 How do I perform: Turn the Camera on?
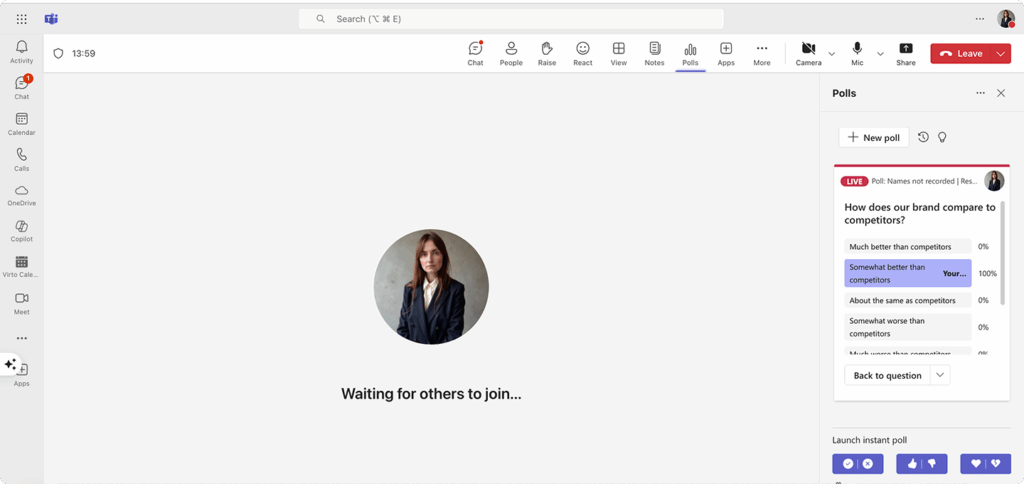click(808, 54)
